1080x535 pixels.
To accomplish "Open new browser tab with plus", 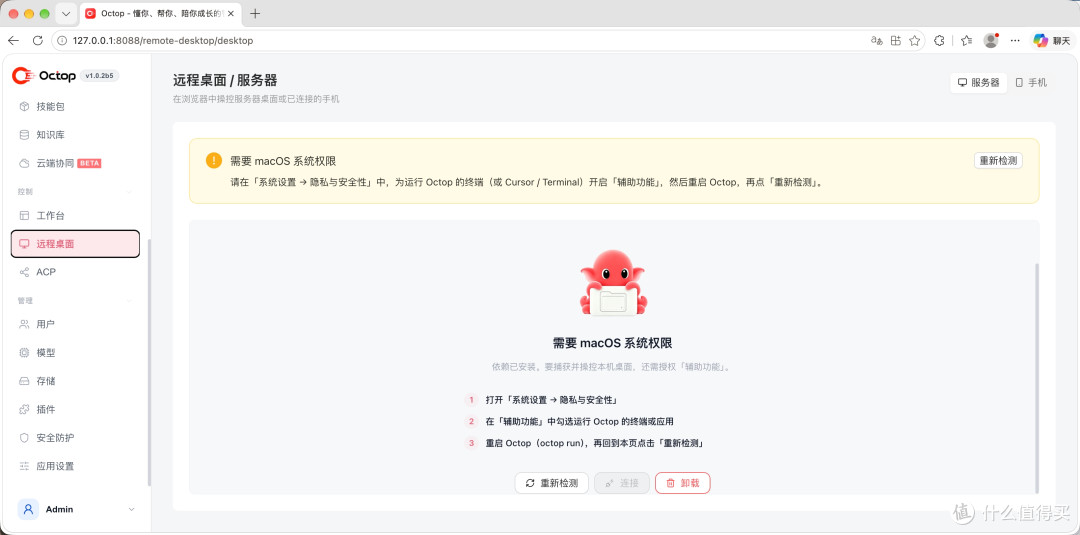I will click(255, 14).
